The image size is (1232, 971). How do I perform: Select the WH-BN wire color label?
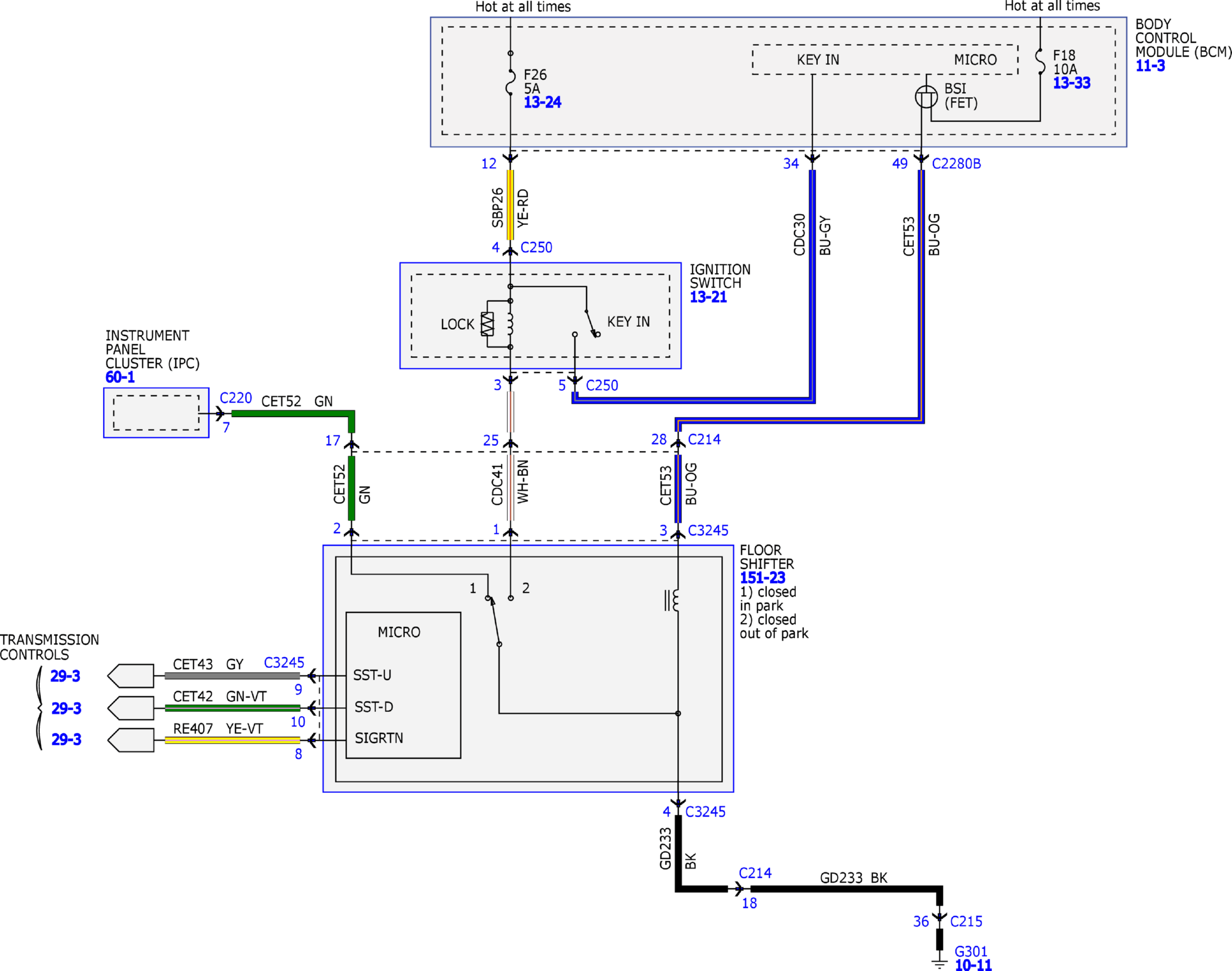point(523,482)
